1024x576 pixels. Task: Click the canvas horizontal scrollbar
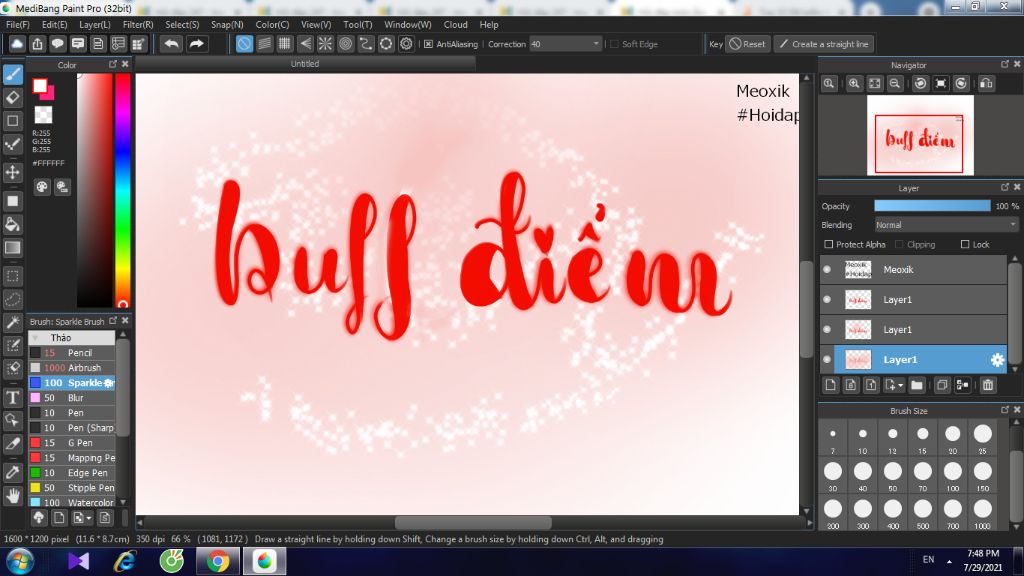point(473,523)
